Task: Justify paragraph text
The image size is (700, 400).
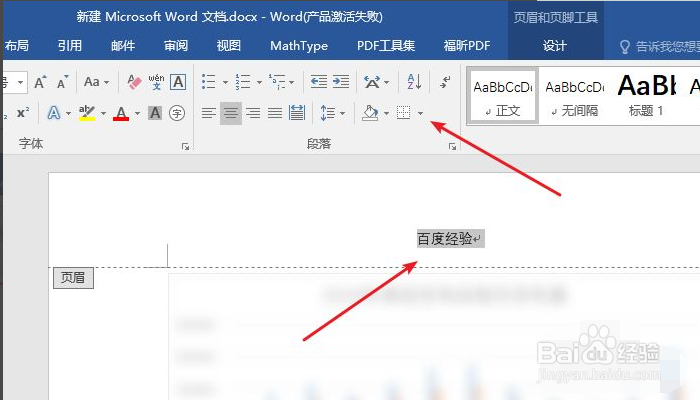Action: pos(275,113)
